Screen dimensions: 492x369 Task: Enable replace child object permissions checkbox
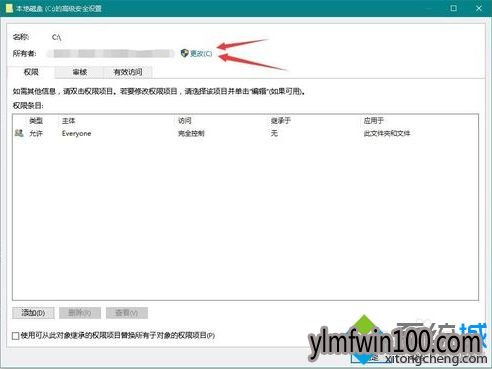tap(15, 336)
